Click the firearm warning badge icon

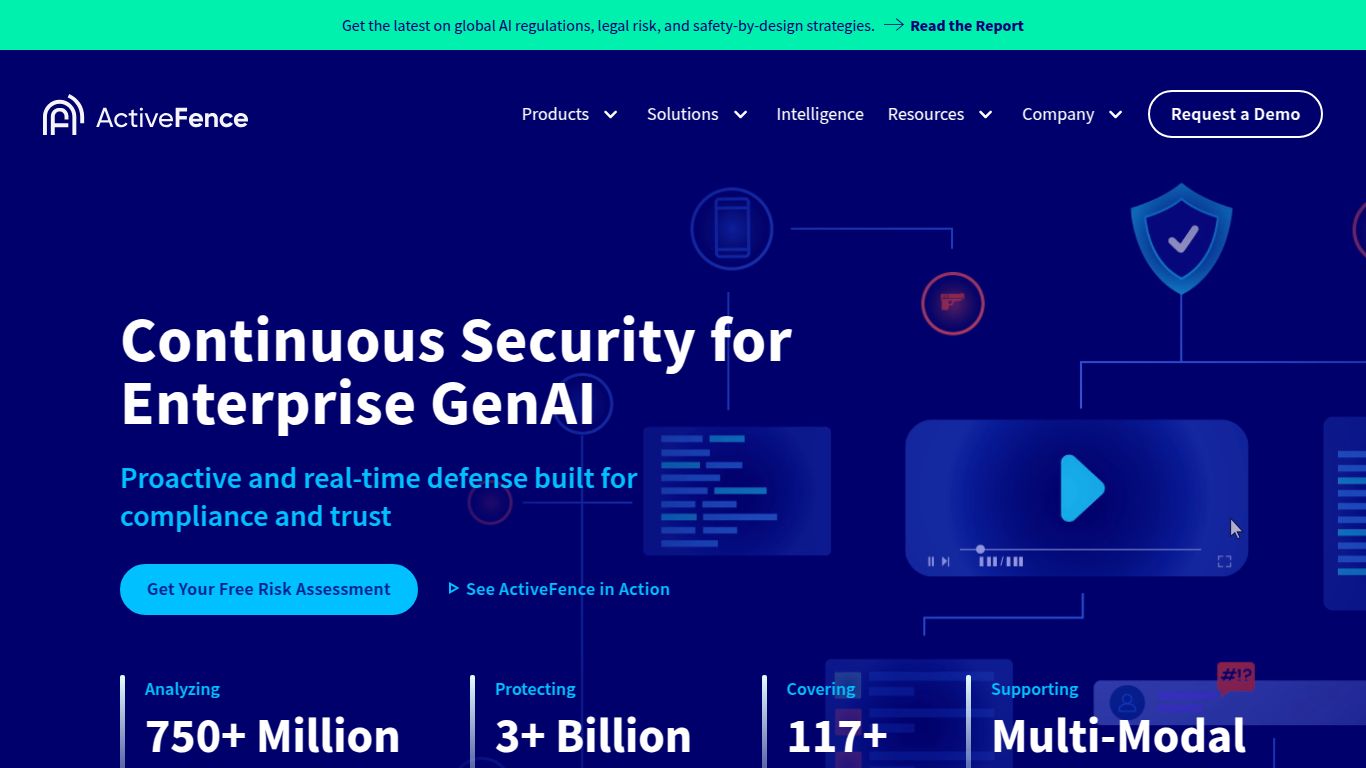point(952,304)
